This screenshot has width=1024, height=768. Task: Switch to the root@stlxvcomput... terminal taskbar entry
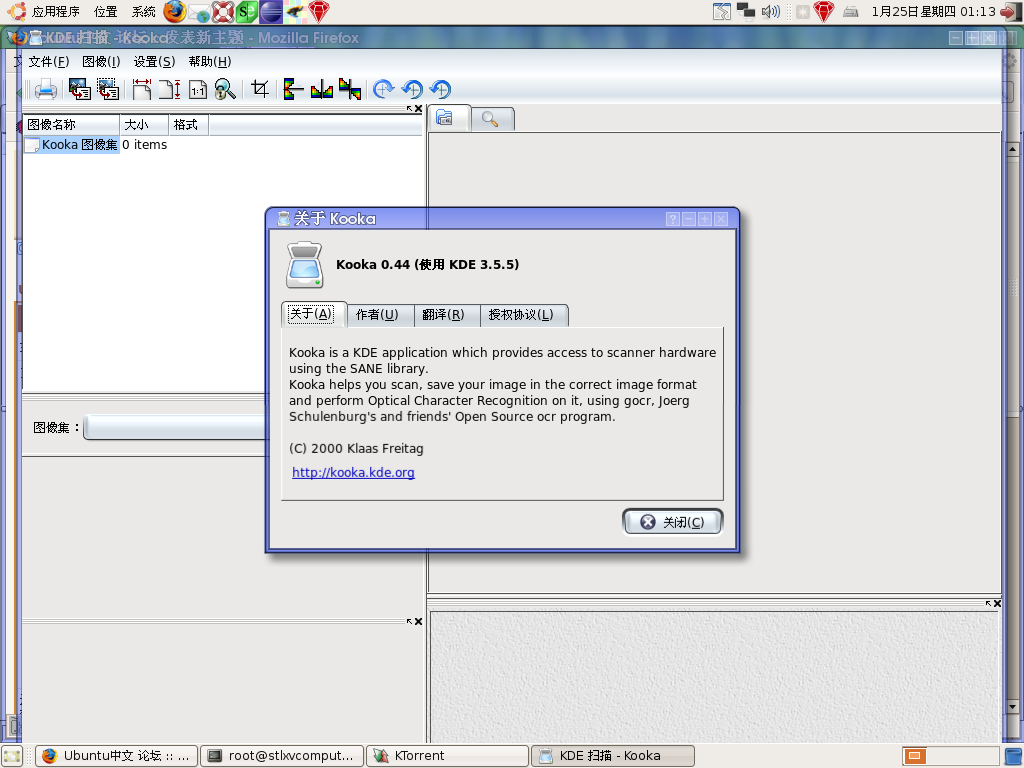click(281, 756)
